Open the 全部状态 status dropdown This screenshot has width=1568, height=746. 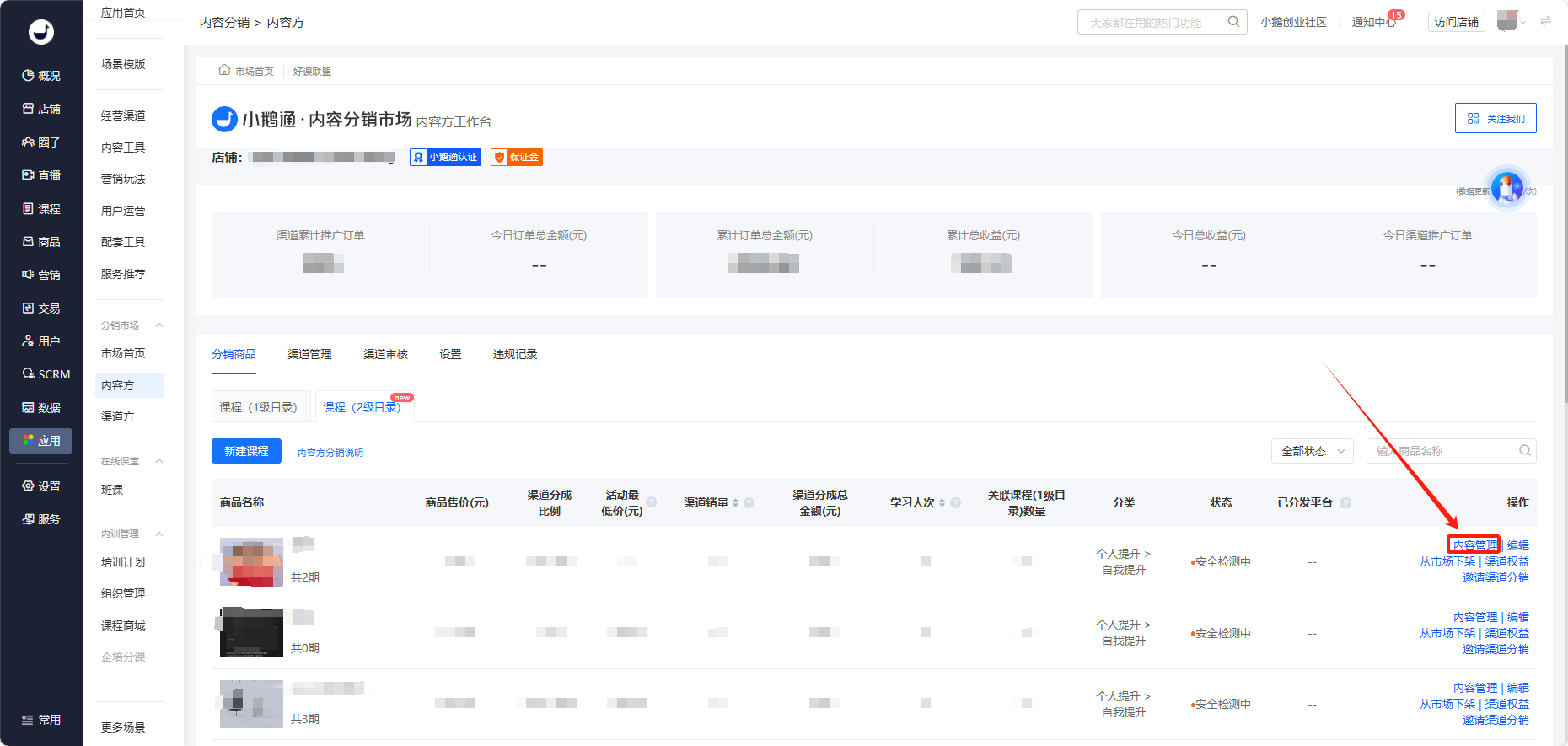click(x=1313, y=451)
